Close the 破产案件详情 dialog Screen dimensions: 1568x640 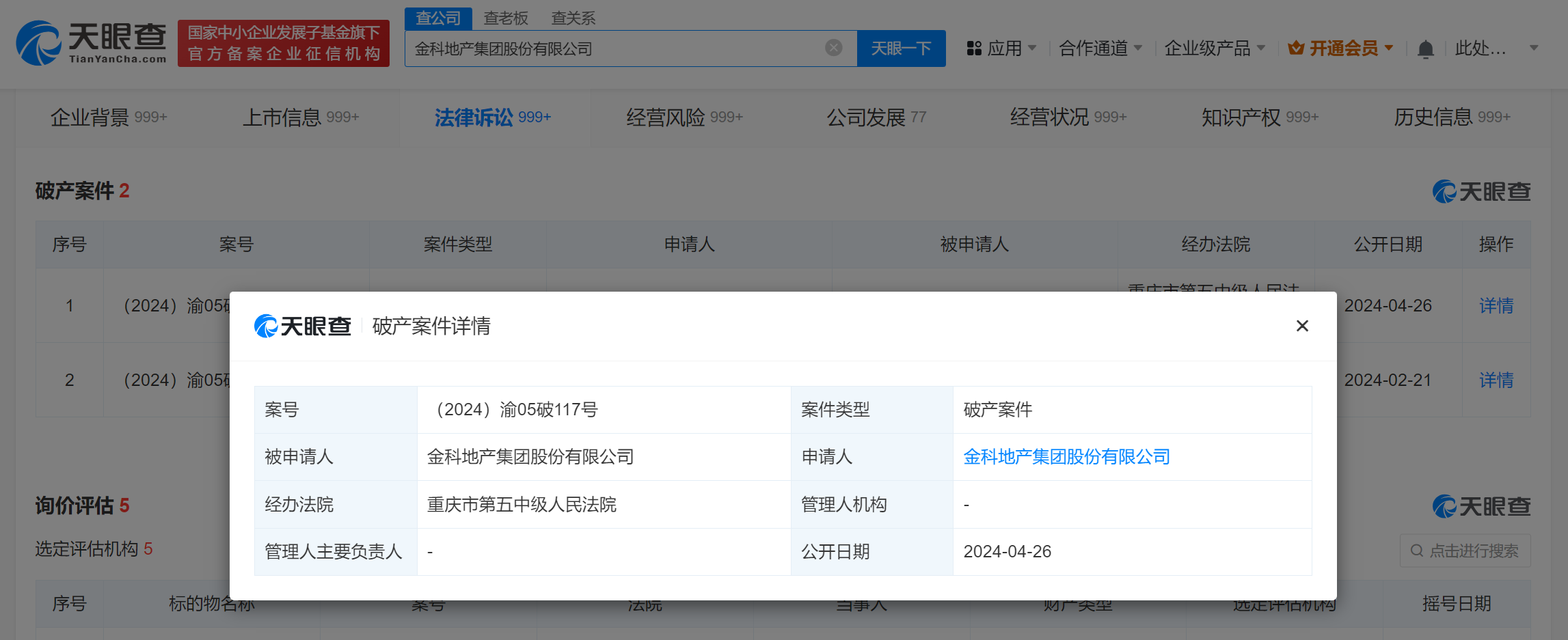click(1301, 326)
